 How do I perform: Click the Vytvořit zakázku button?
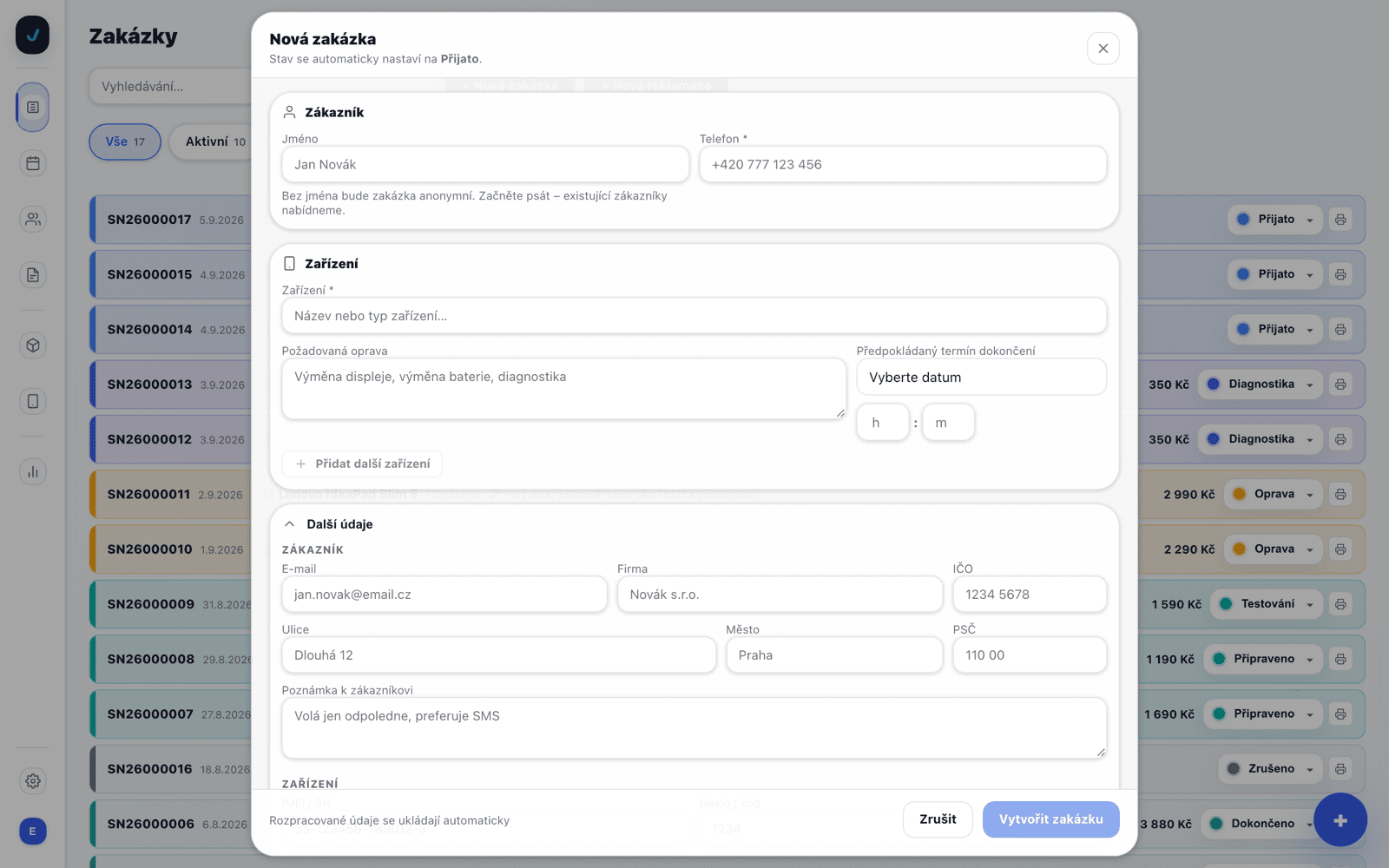coord(1050,819)
